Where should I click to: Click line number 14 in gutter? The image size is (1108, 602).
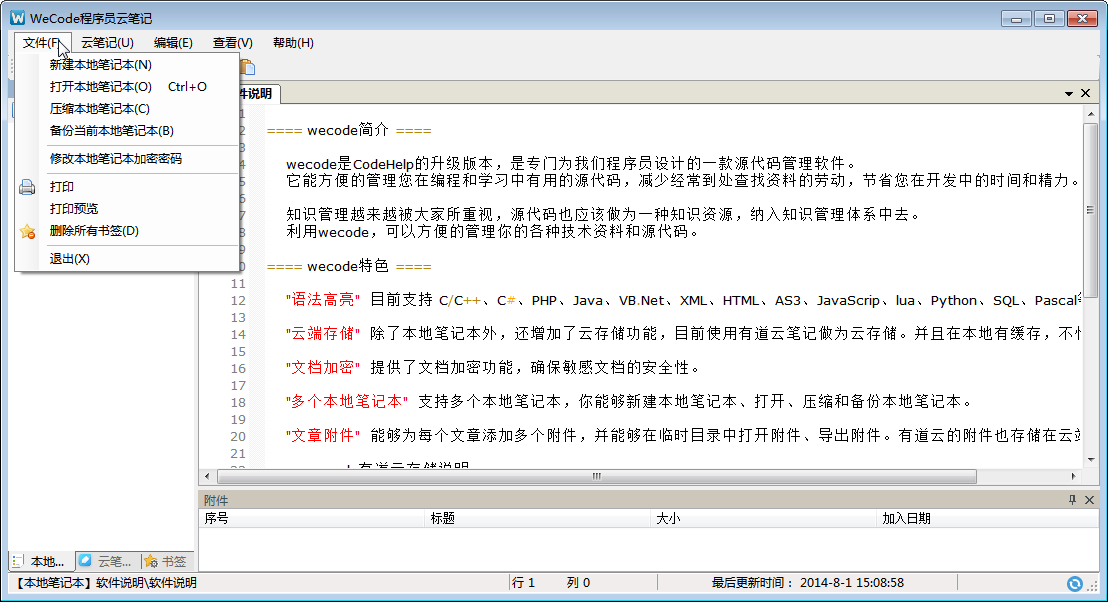click(238, 335)
